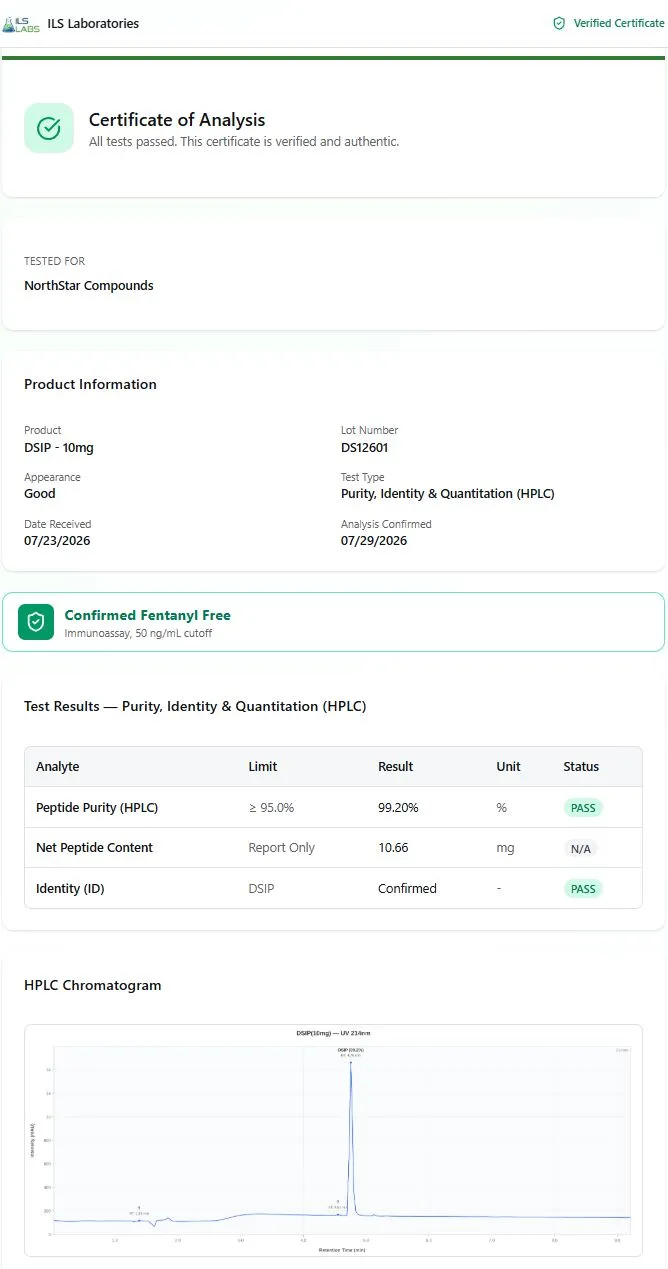This screenshot has height=1269, width=668.
Task: Click the lot number DS12601
Action: tap(364, 448)
